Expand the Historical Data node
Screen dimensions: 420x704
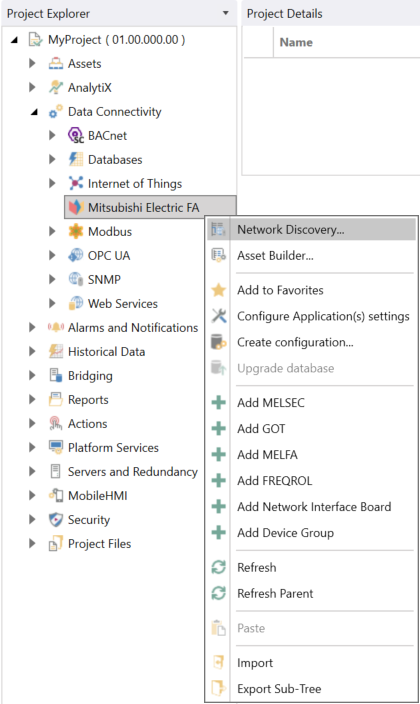[x=32, y=351]
